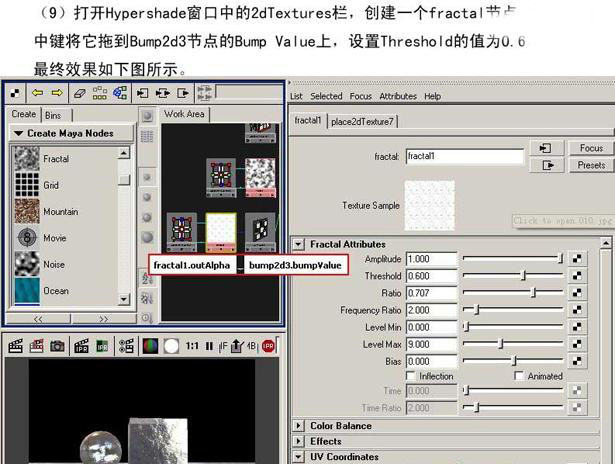
Task: Click the map button beside Bias
Action: coord(577,361)
